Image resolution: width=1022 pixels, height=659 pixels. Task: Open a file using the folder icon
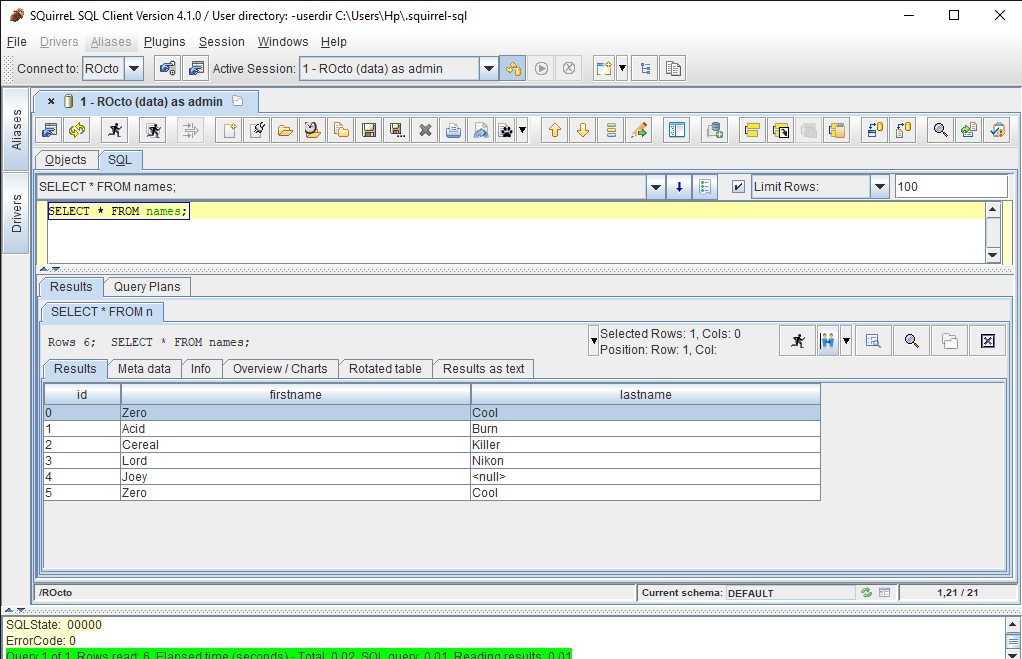pyautogui.click(x=285, y=130)
